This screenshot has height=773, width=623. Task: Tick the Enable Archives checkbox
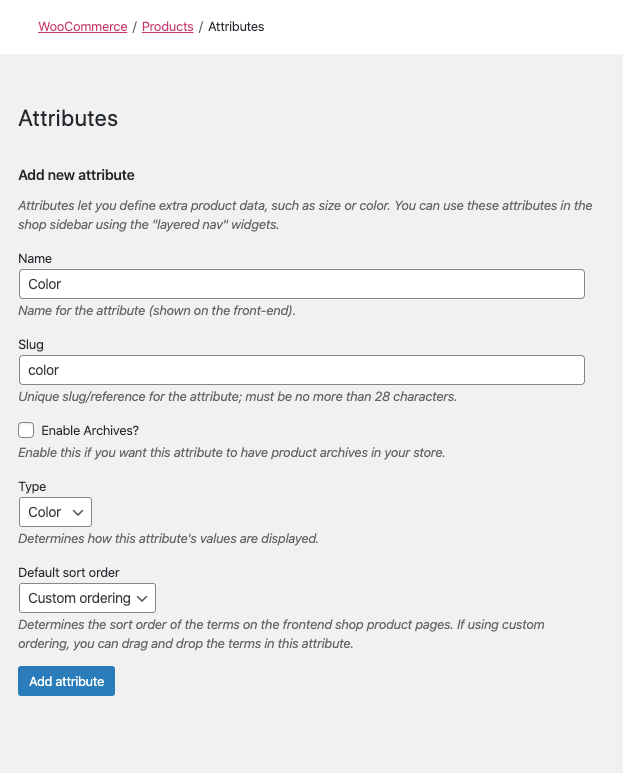tap(26, 430)
